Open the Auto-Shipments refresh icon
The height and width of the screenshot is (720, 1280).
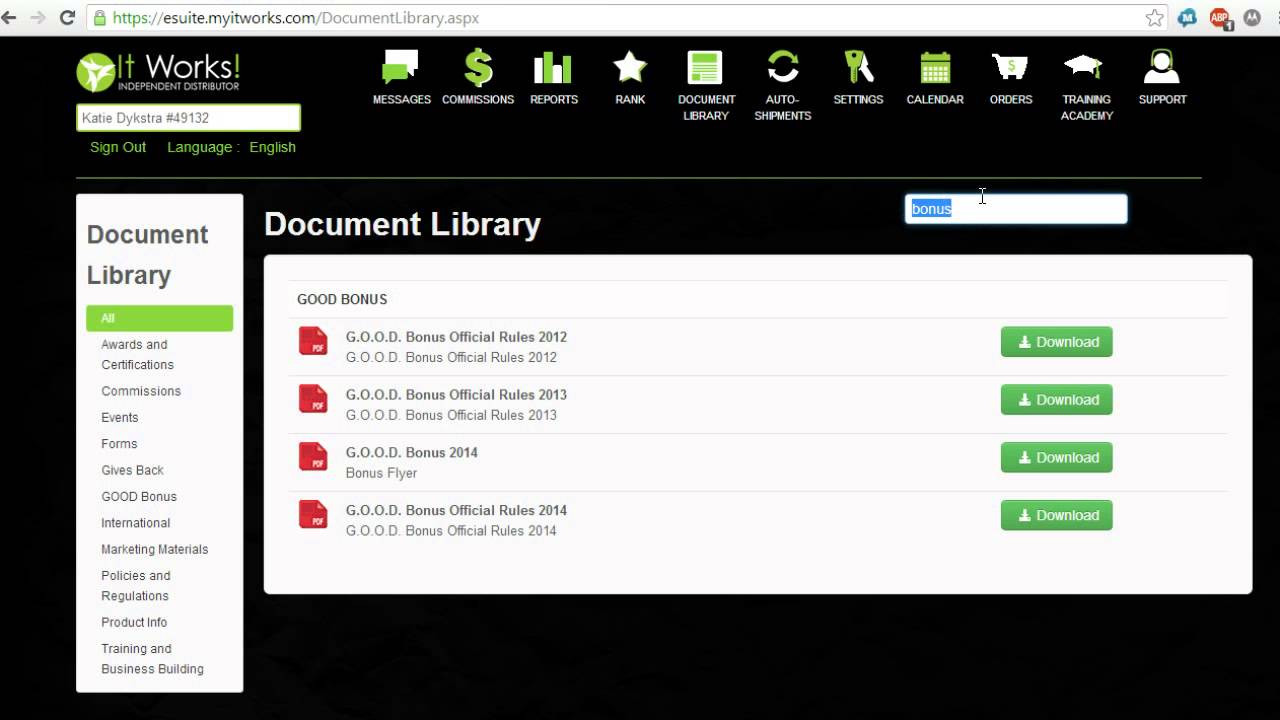(x=782, y=67)
